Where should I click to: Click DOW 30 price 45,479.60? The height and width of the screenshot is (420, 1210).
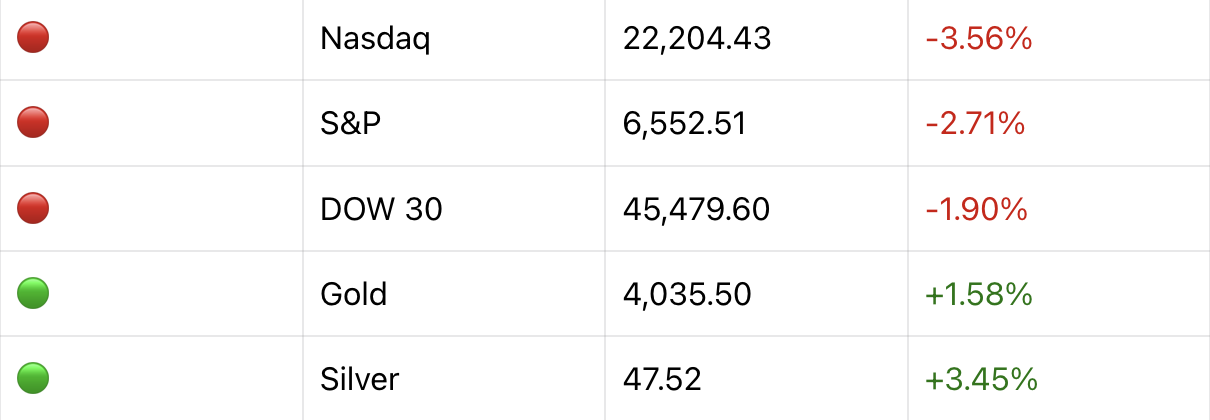(x=696, y=209)
